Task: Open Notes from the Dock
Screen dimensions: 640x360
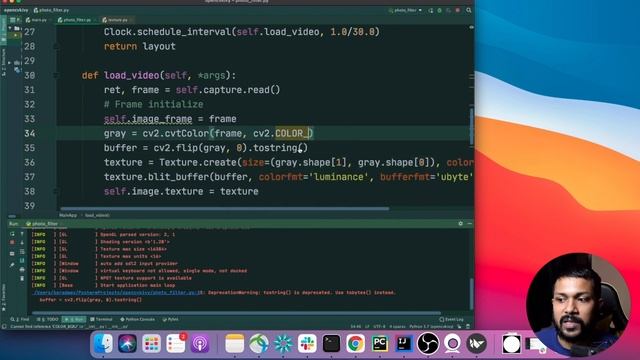Action: [x=234, y=344]
